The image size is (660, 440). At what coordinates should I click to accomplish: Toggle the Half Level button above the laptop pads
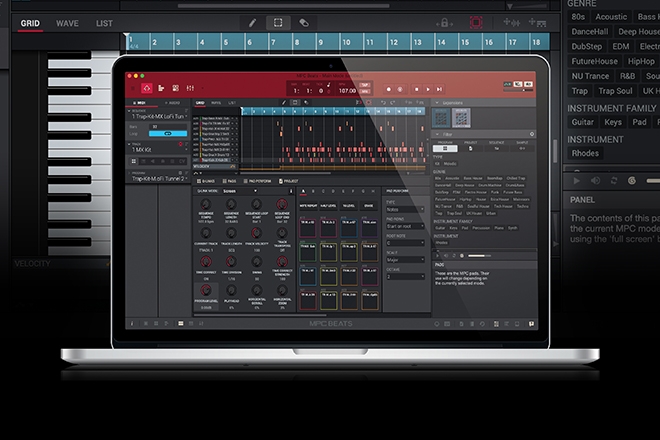[x=328, y=205]
